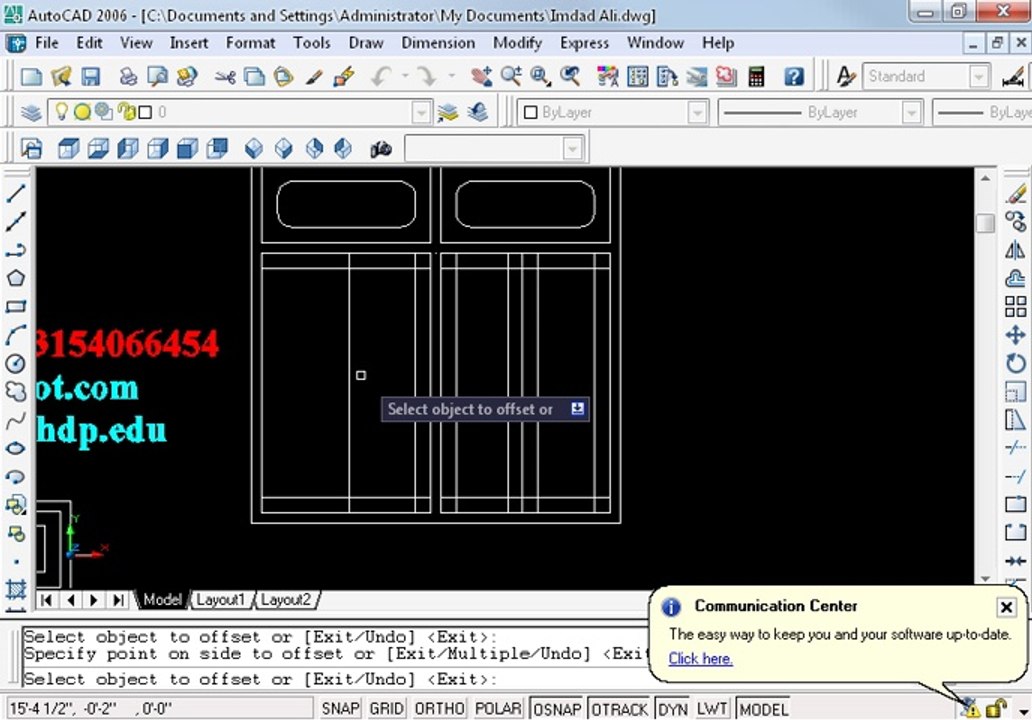Expand the undo history arrow
Image resolution: width=1032 pixels, height=720 pixels.
point(405,76)
